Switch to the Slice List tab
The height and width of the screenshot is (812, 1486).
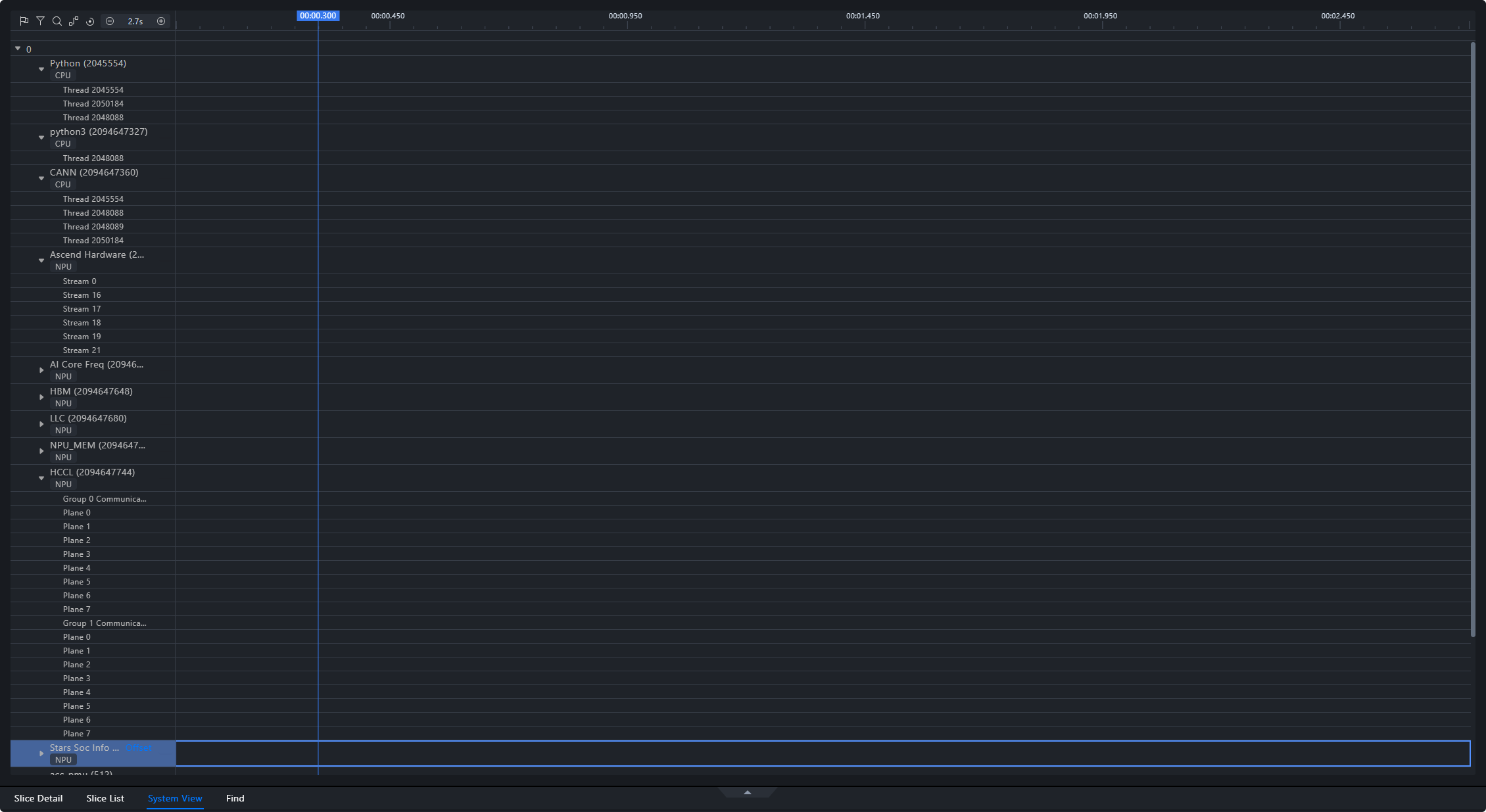click(105, 798)
